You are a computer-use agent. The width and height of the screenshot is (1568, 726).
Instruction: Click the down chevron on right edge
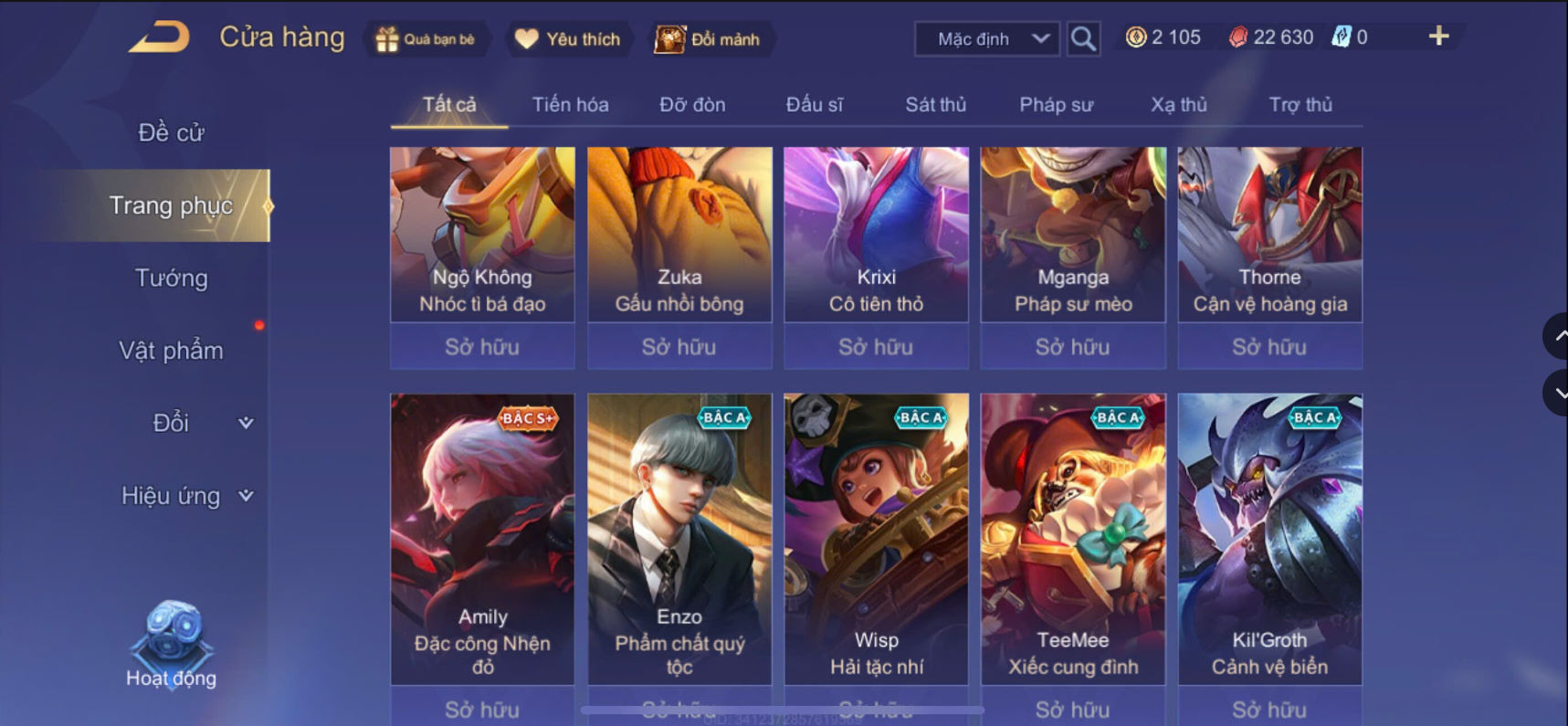(1556, 394)
